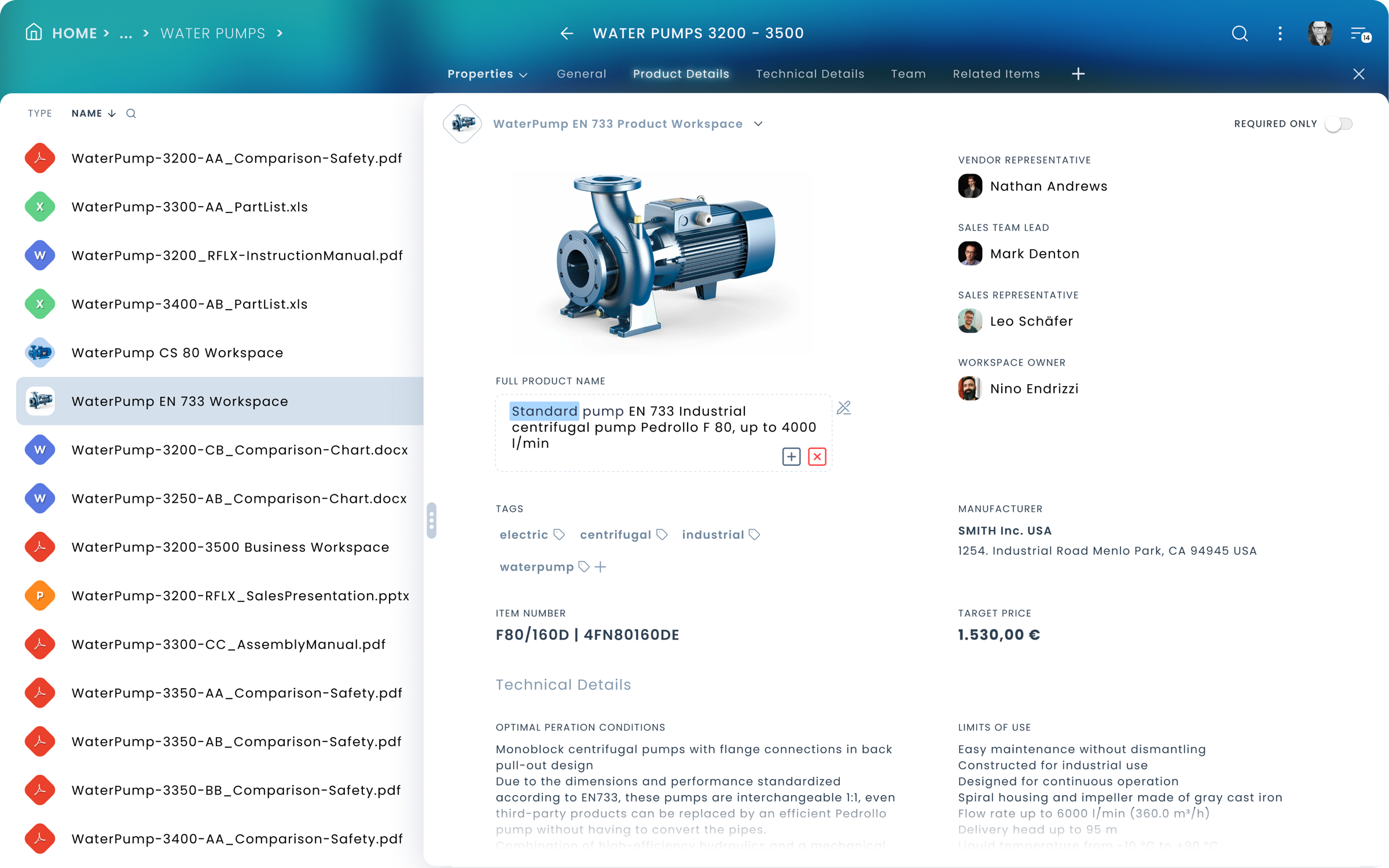
Task: Open the three-dot more options menu
Action: pos(1280,34)
